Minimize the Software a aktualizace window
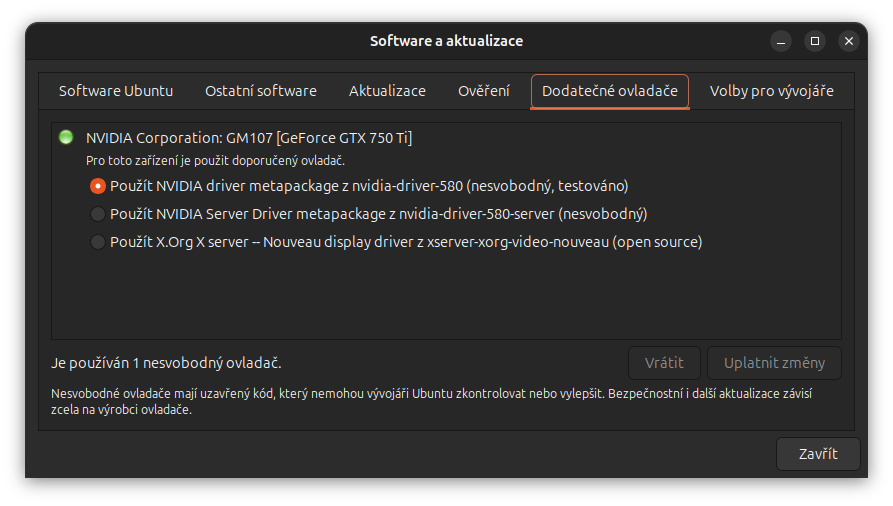Image resolution: width=893 pixels, height=506 pixels. point(781,41)
